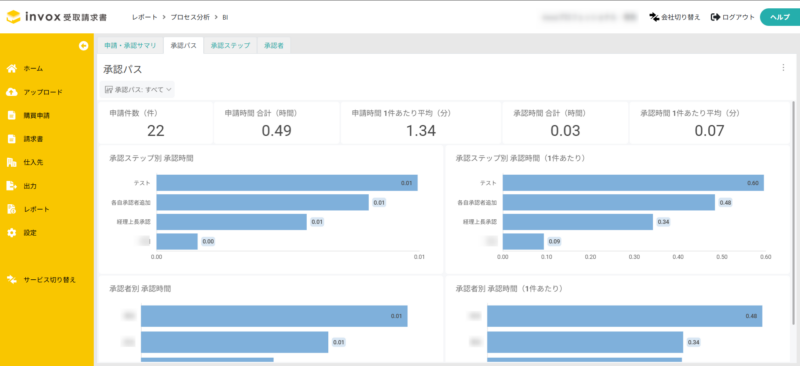Click the 設定 gear icon
This screenshot has height=366, width=800.
click(12, 233)
